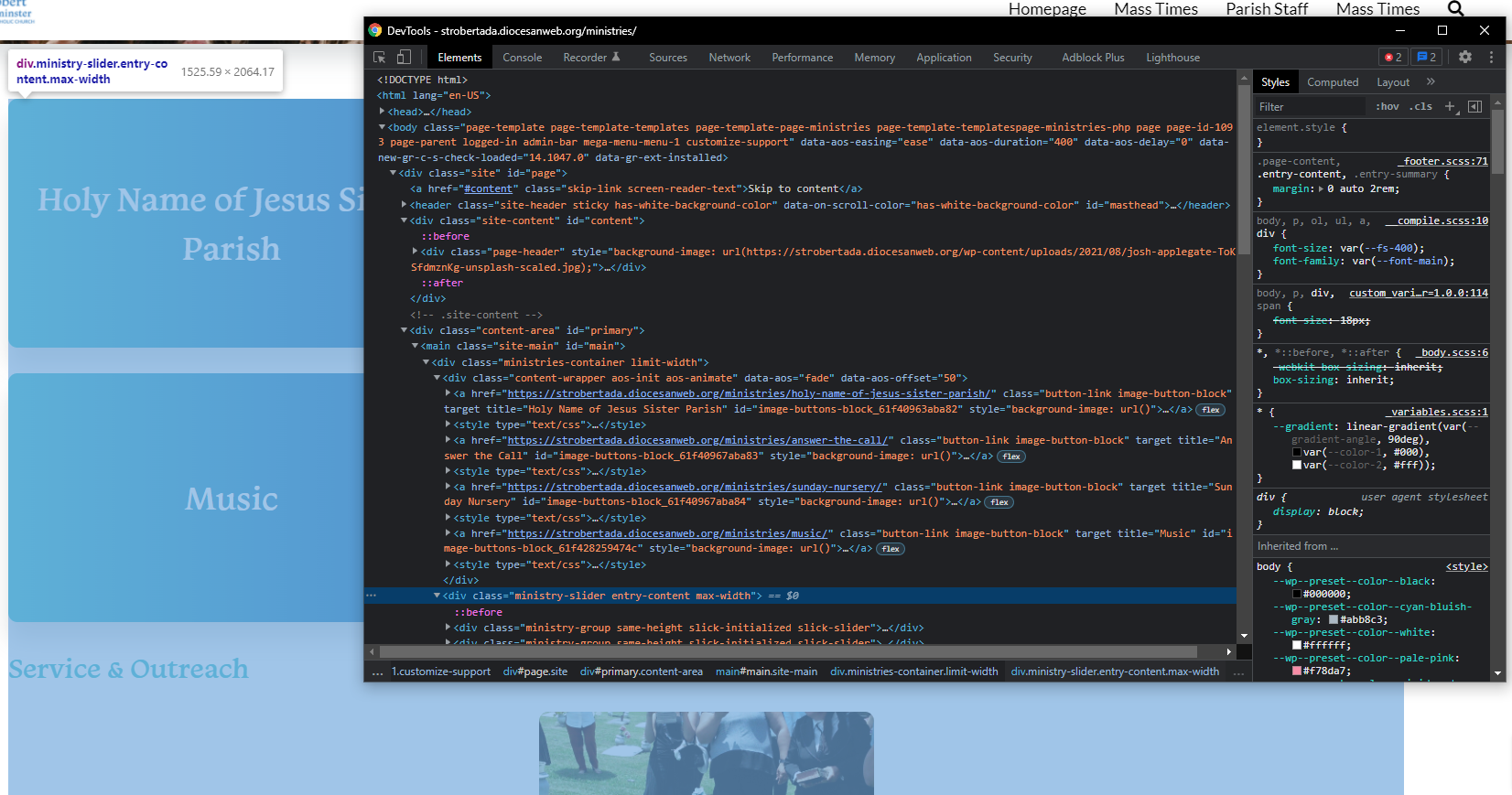
Task: Click the pale-pink #f78da7 color swatch
Action: coord(1297,671)
